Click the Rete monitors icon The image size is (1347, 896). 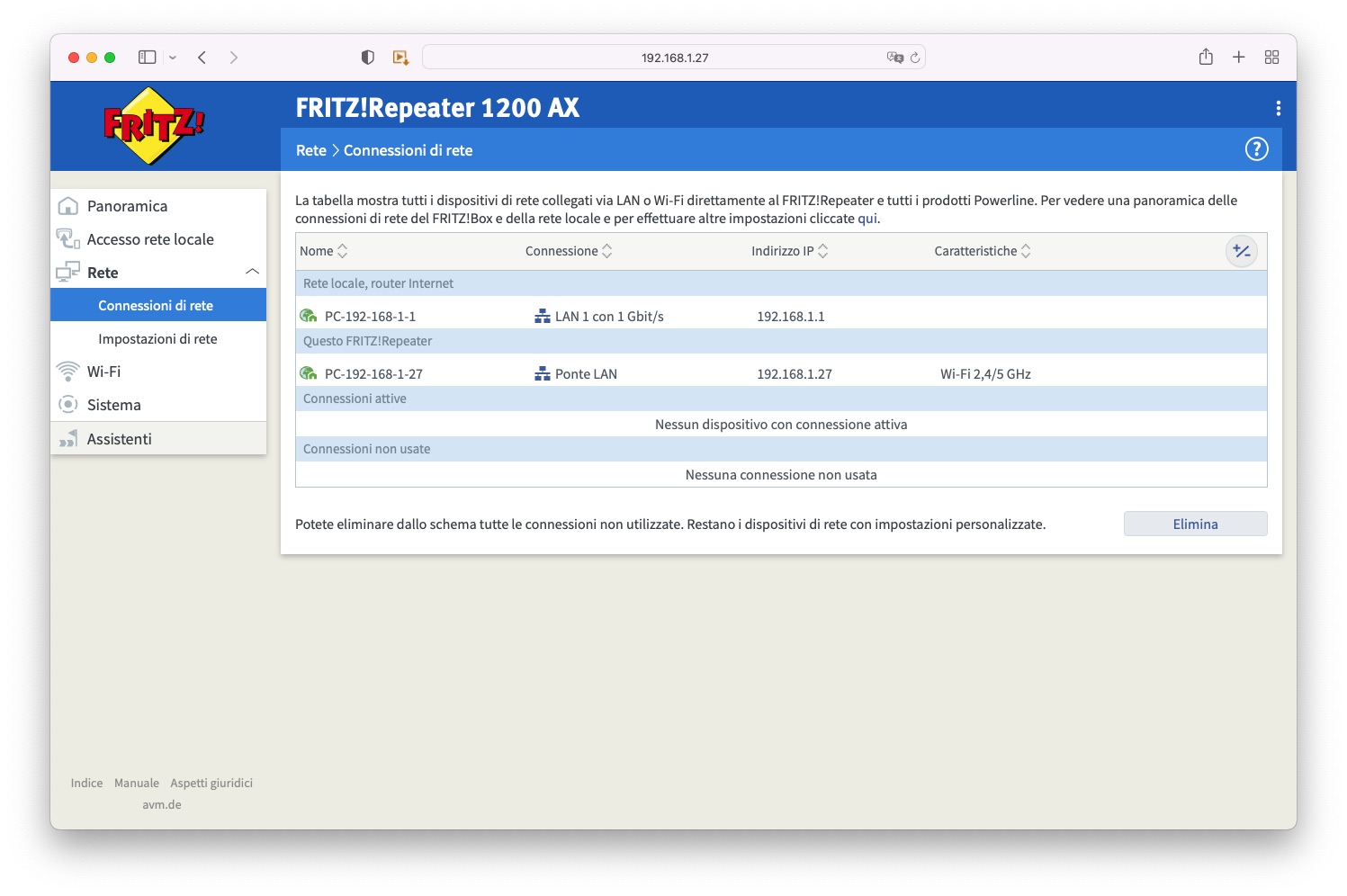click(67, 272)
